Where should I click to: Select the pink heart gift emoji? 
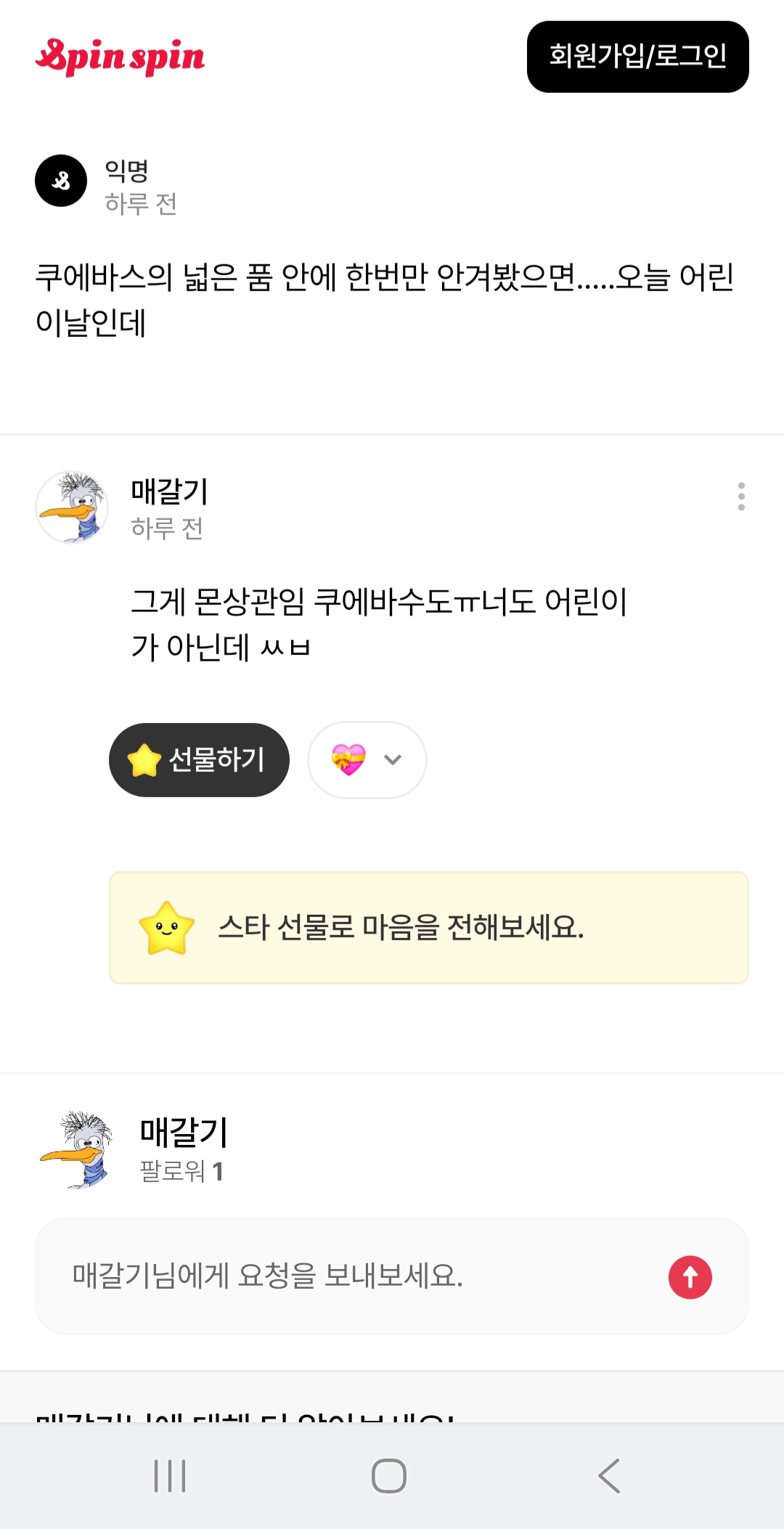(x=348, y=759)
